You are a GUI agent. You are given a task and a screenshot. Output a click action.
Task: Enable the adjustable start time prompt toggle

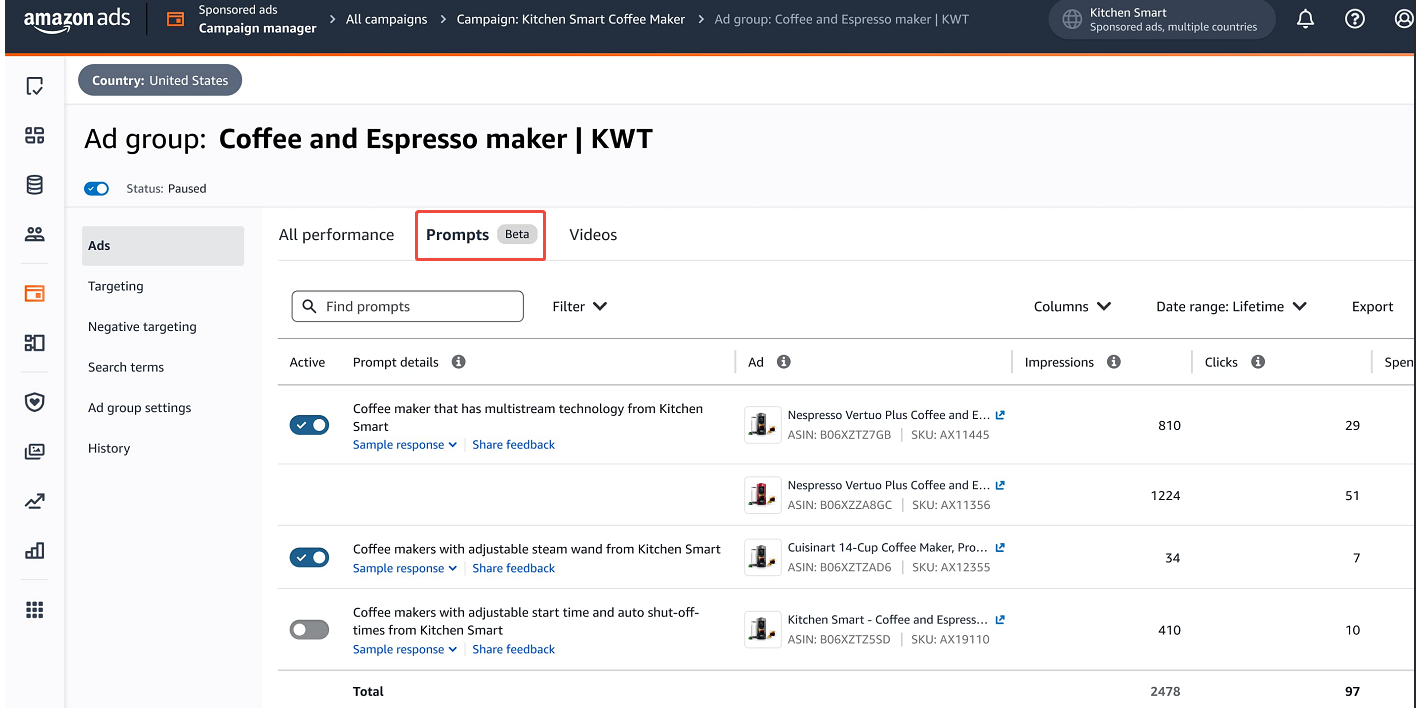point(309,630)
